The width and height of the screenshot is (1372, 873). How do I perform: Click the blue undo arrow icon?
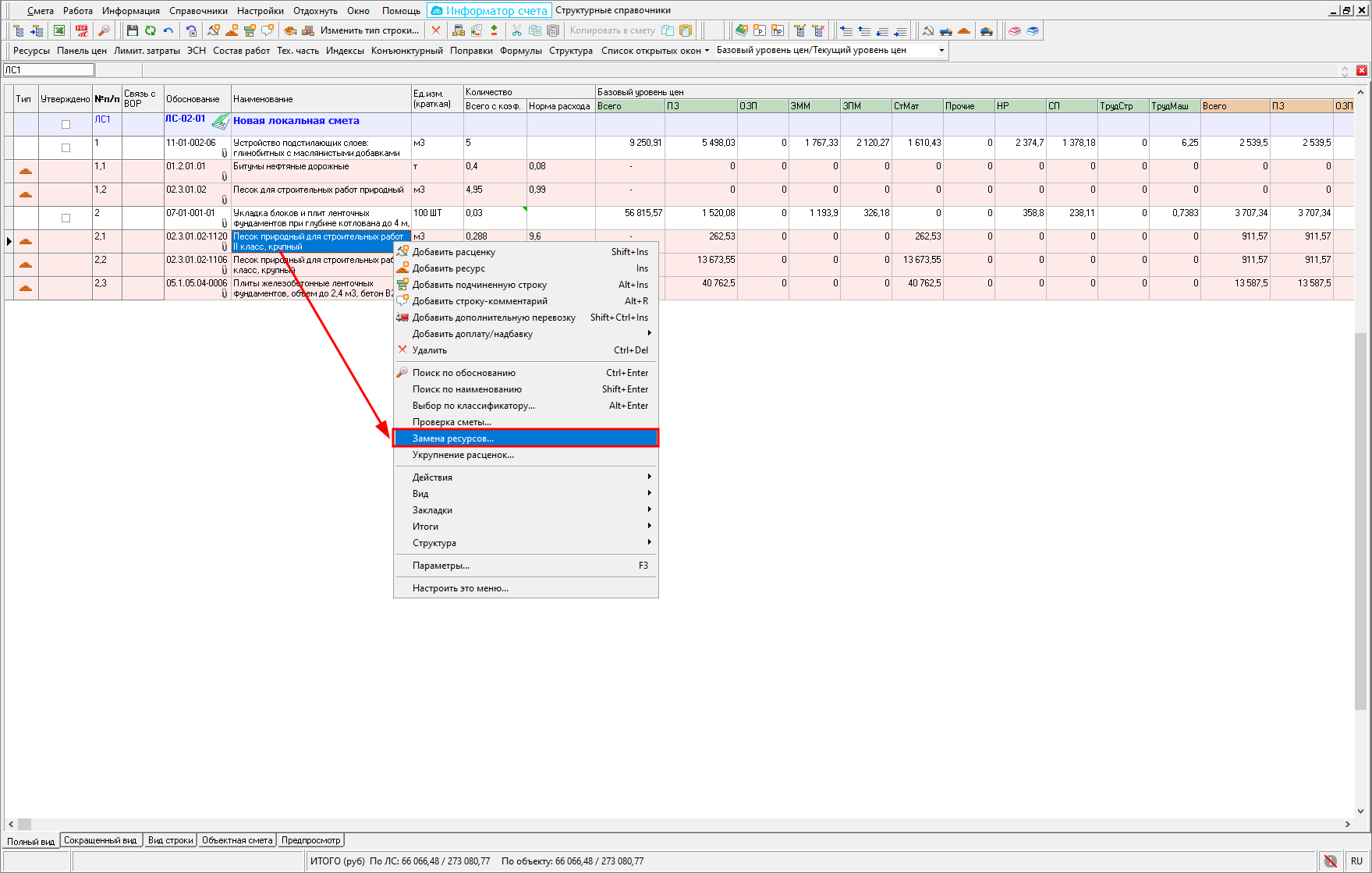(168, 30)
